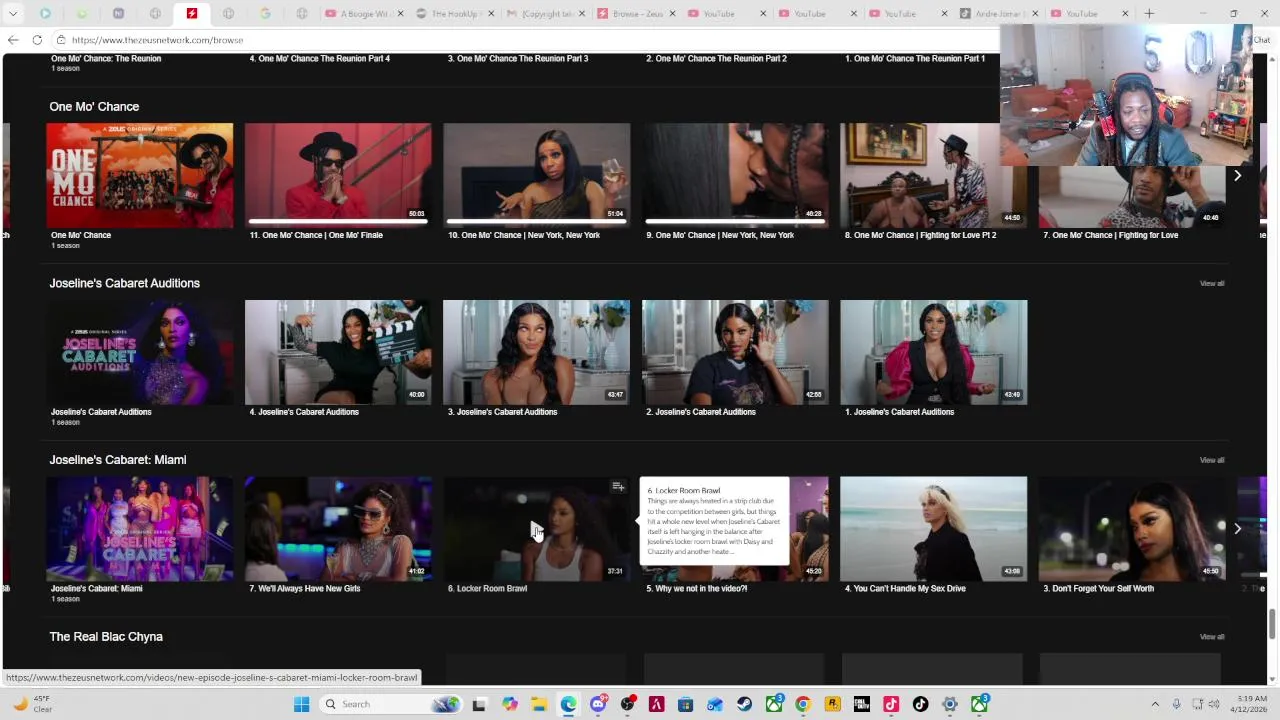Play Joseline's Cabaret Auditions episode 2 thumbnail
This screenshot has height=720, width=1280.
[735, 352]
